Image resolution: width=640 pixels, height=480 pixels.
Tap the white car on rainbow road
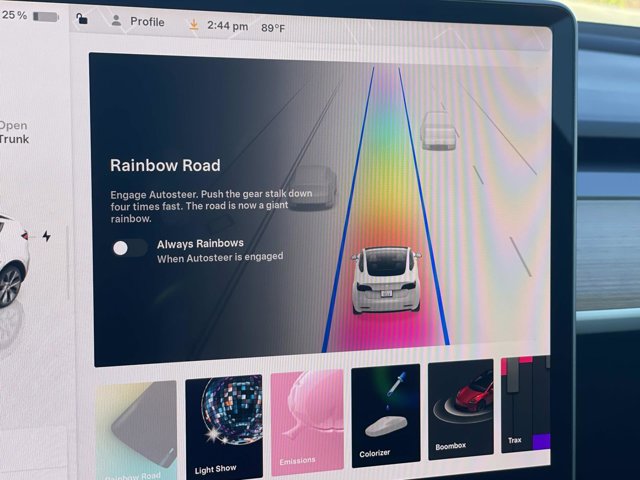point(385,280)
